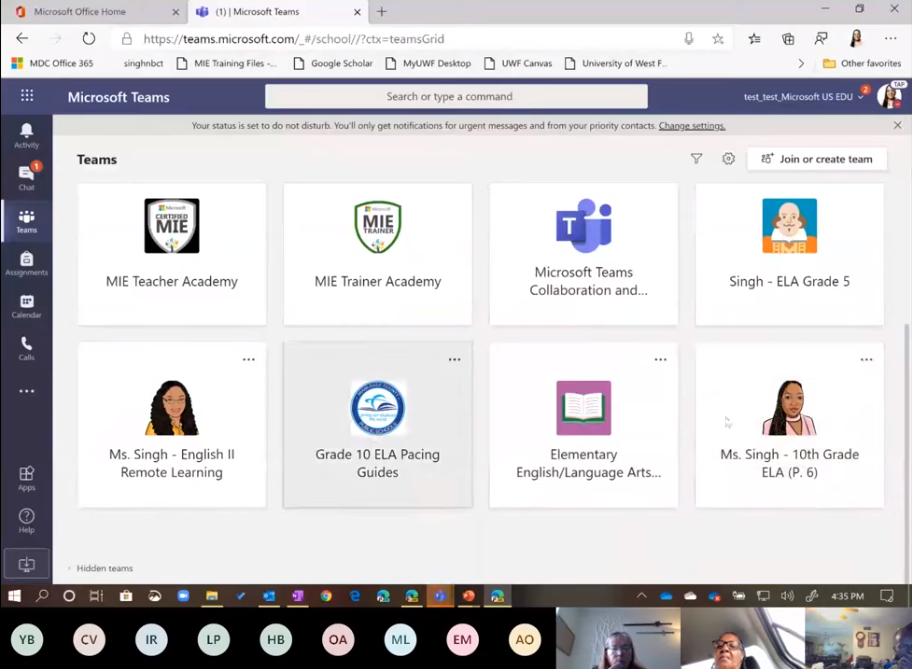Open more options for Ms. Singh 10th Grade ELA
The width and height of the screenshot is (912, 669).
[866, 360]
